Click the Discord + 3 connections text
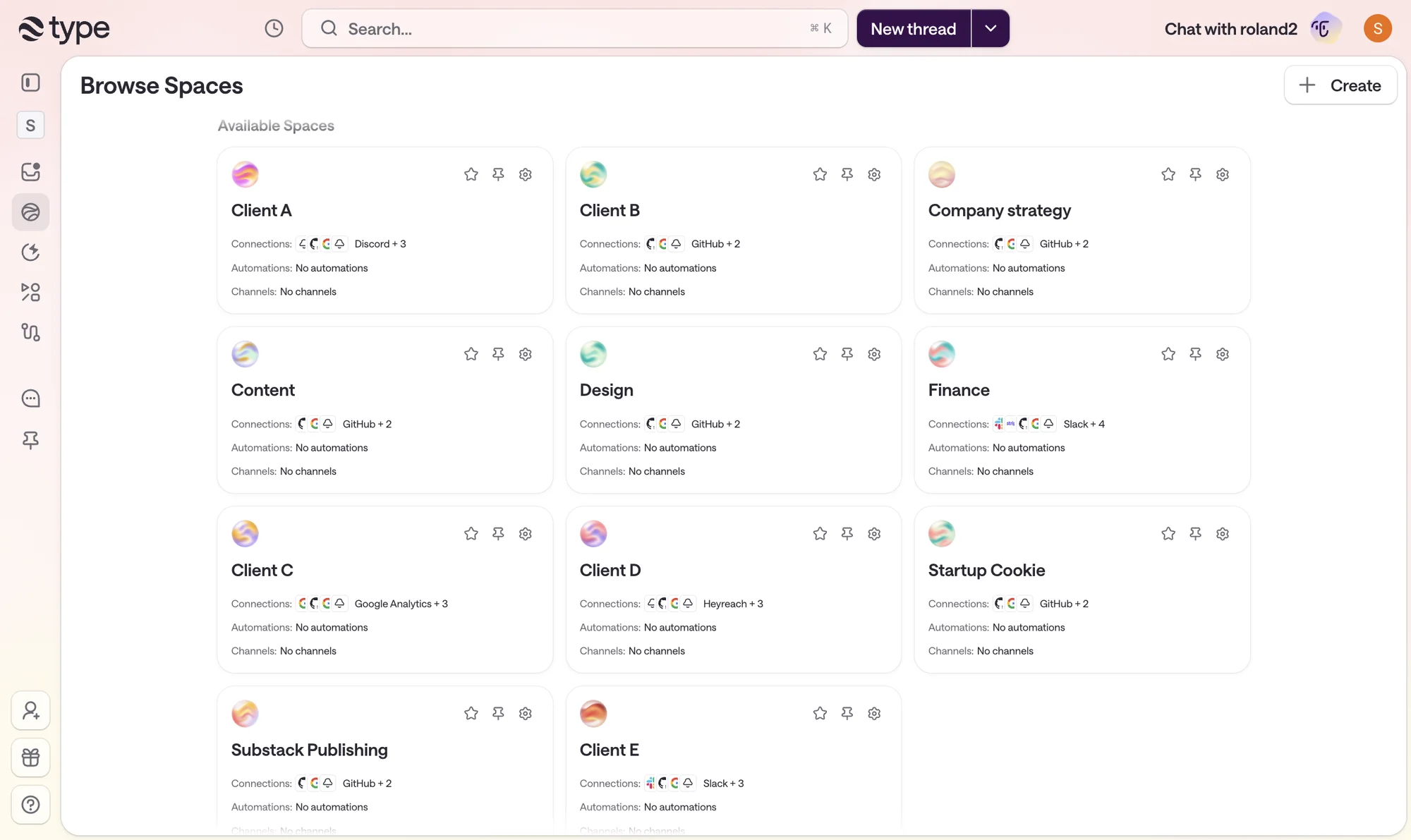 tap(380, 244)
